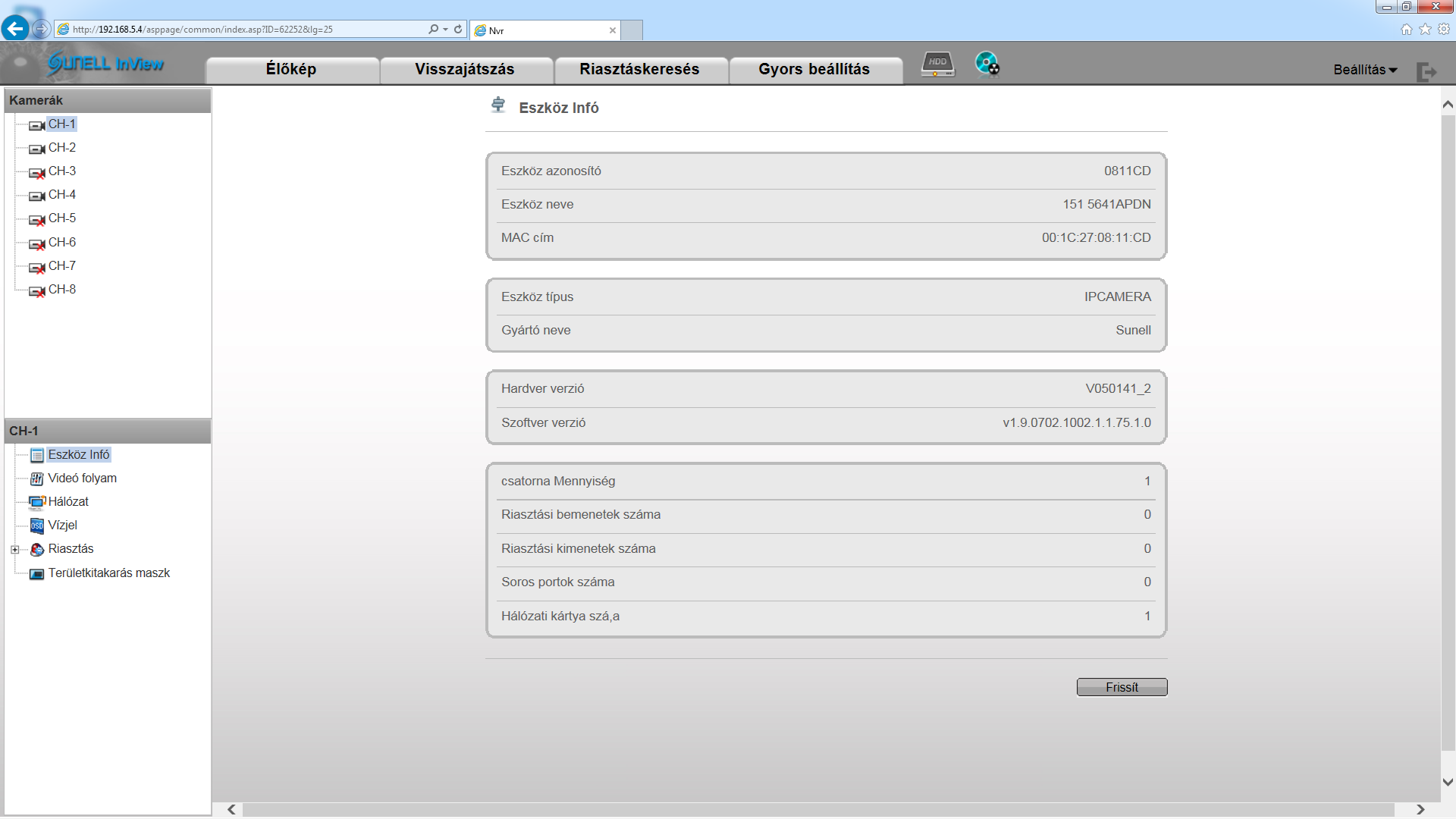Select CH-4 camera icon

[36, 196]
